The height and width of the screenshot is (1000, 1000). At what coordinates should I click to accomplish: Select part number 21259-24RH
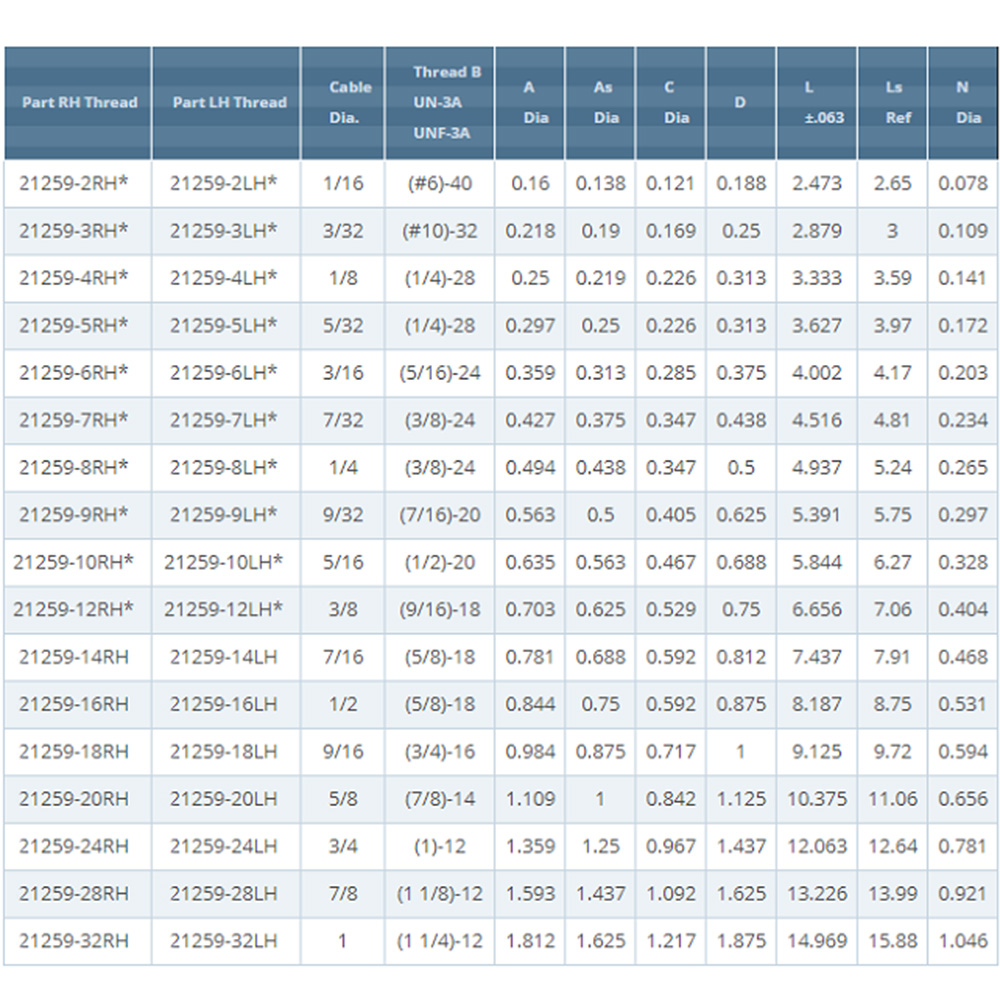[x=73, y=847]
